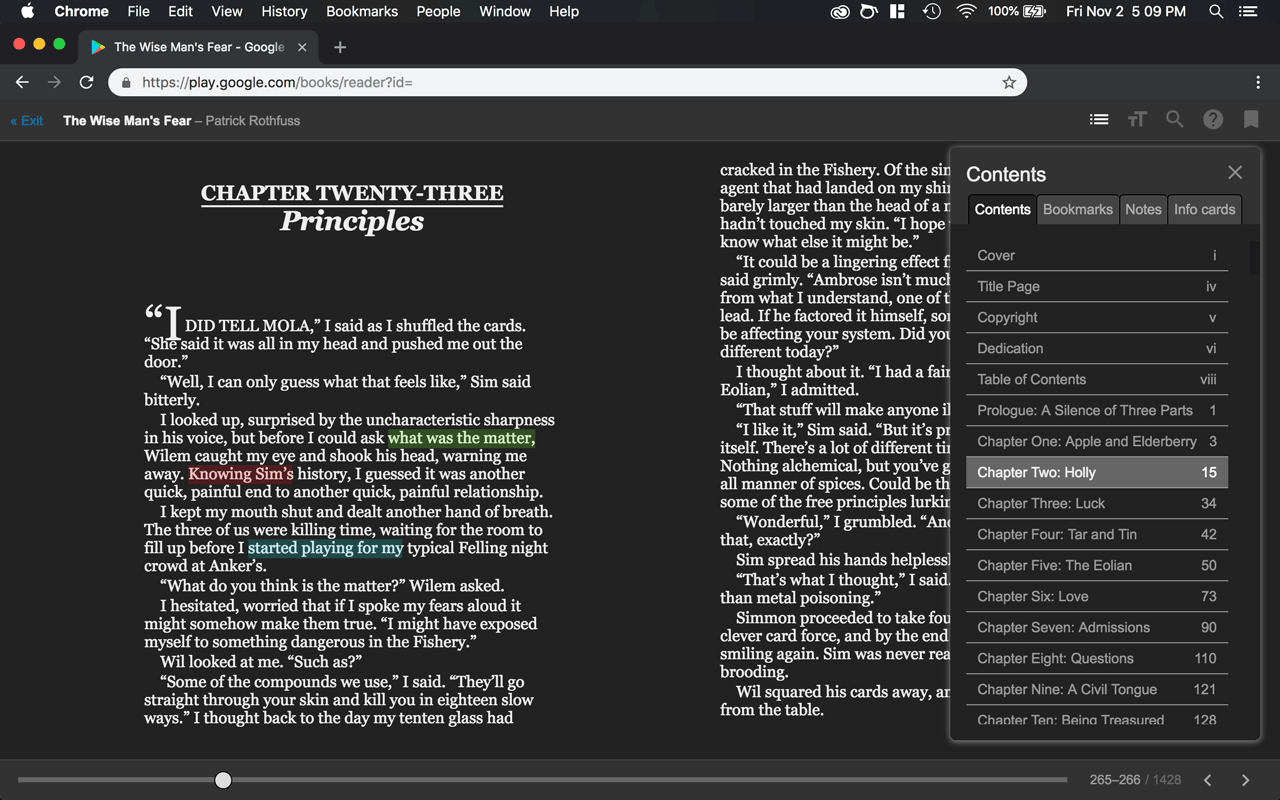
Task: Click the battery status icon
Action: tap(1035, 11)
